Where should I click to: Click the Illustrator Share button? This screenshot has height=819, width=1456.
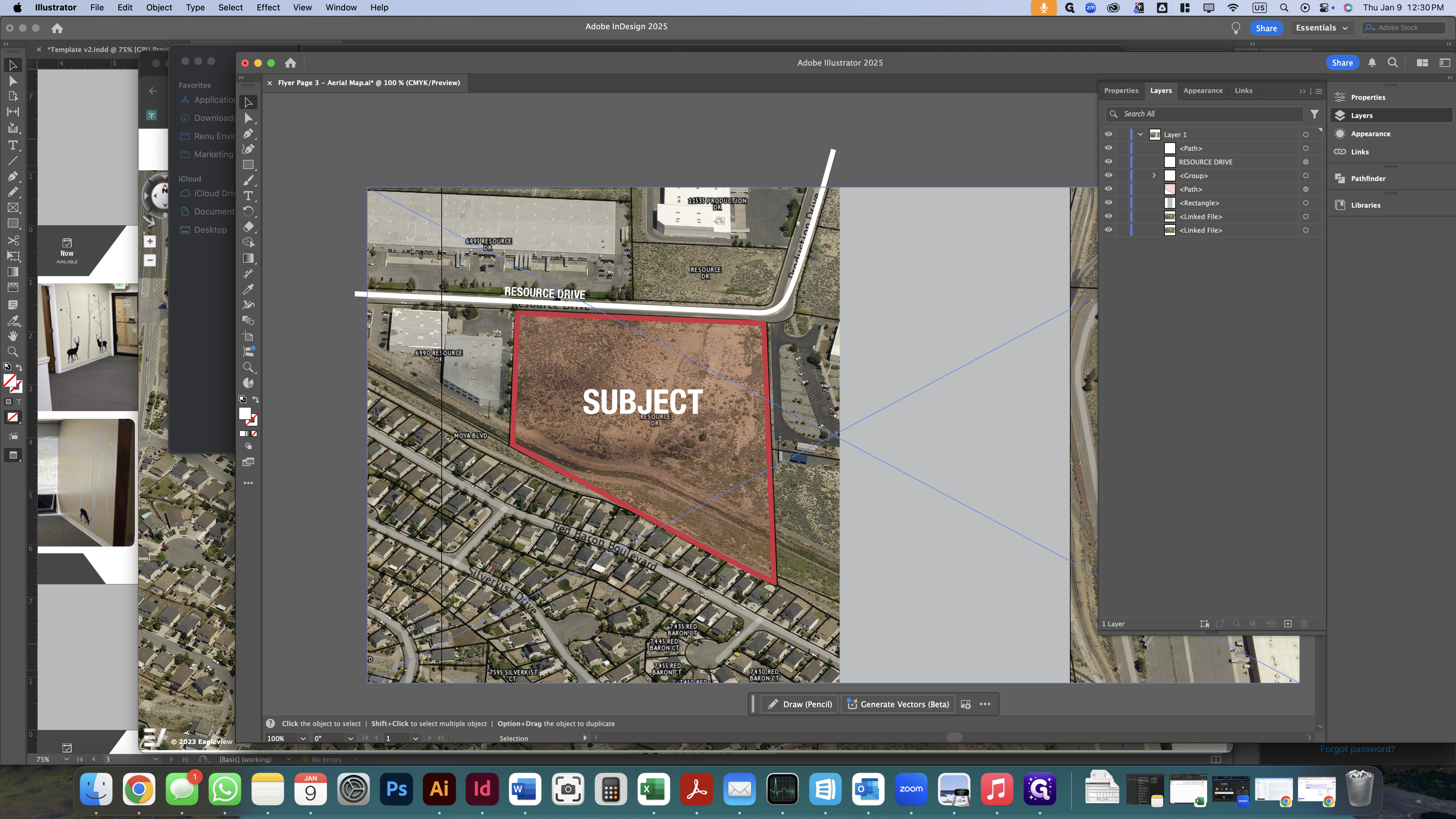[x=1342, y=63]
